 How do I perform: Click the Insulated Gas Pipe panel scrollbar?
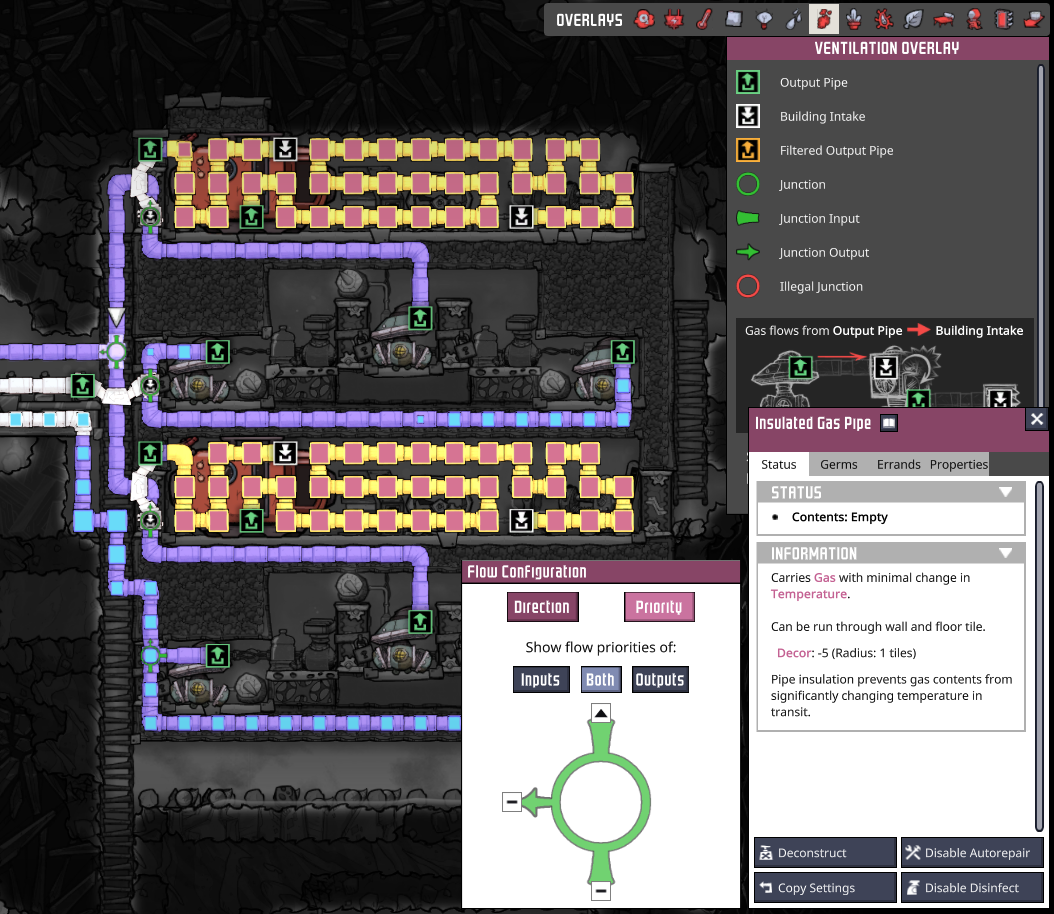1041,655
